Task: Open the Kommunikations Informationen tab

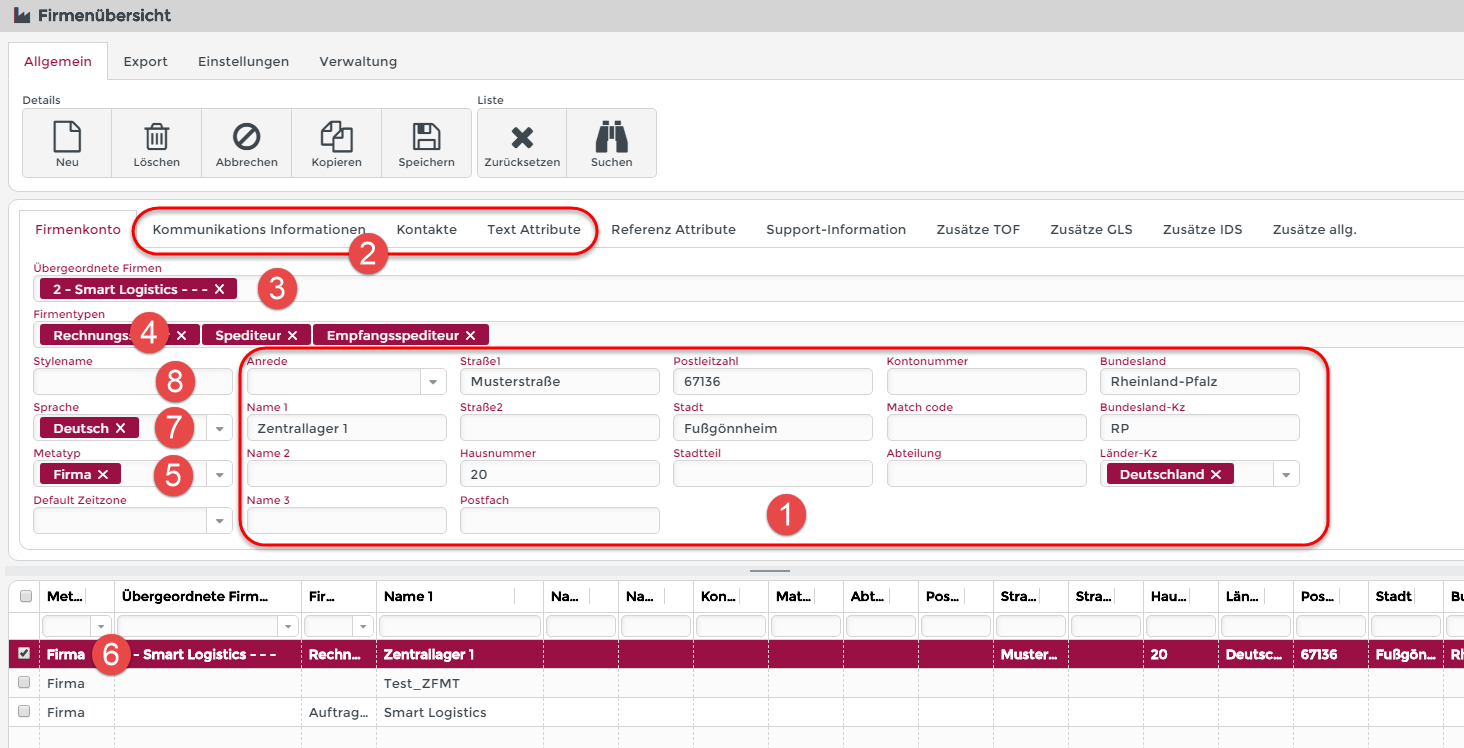Action: (259, 230)
